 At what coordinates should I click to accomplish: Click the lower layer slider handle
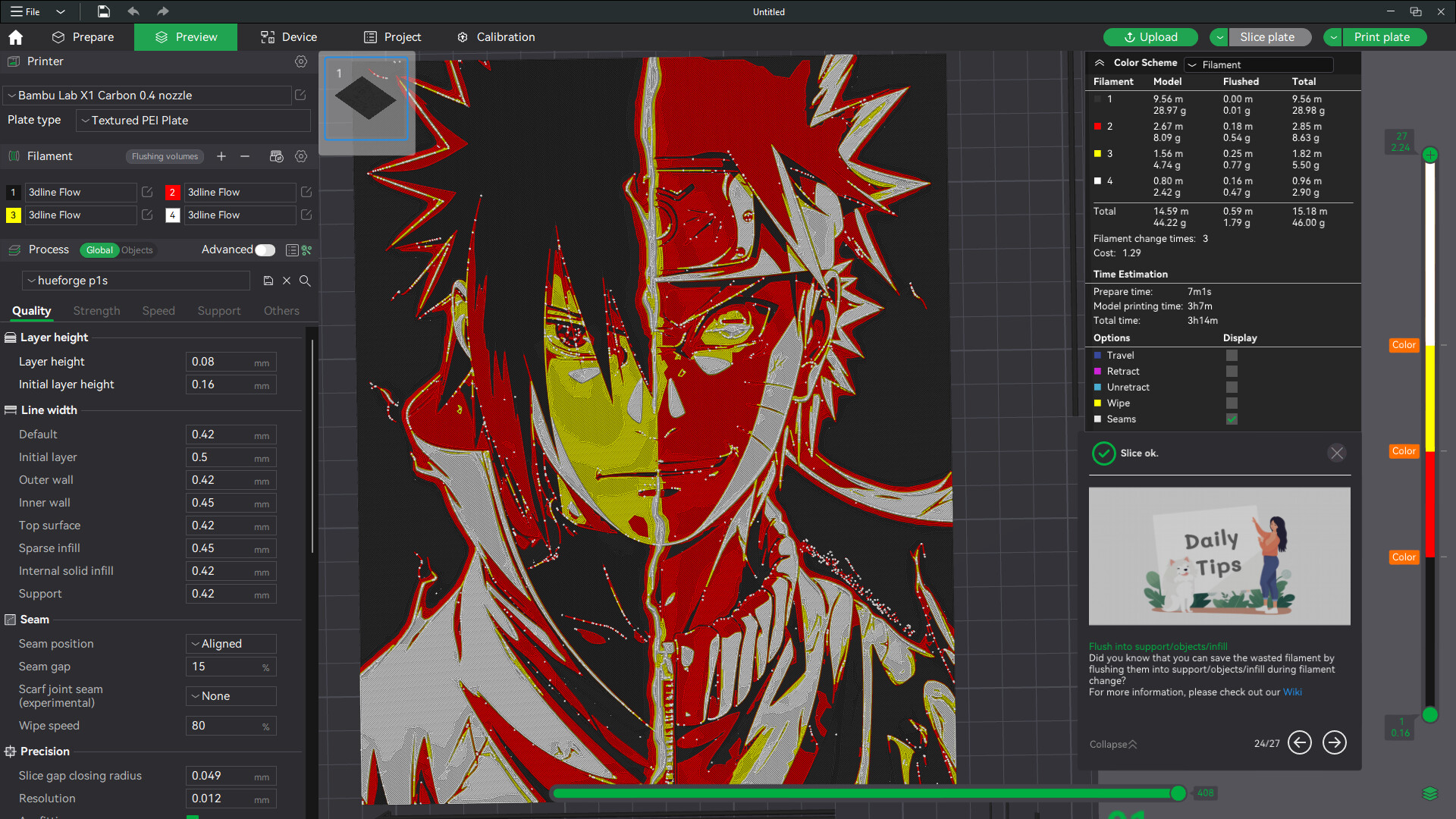(1430, 714)
